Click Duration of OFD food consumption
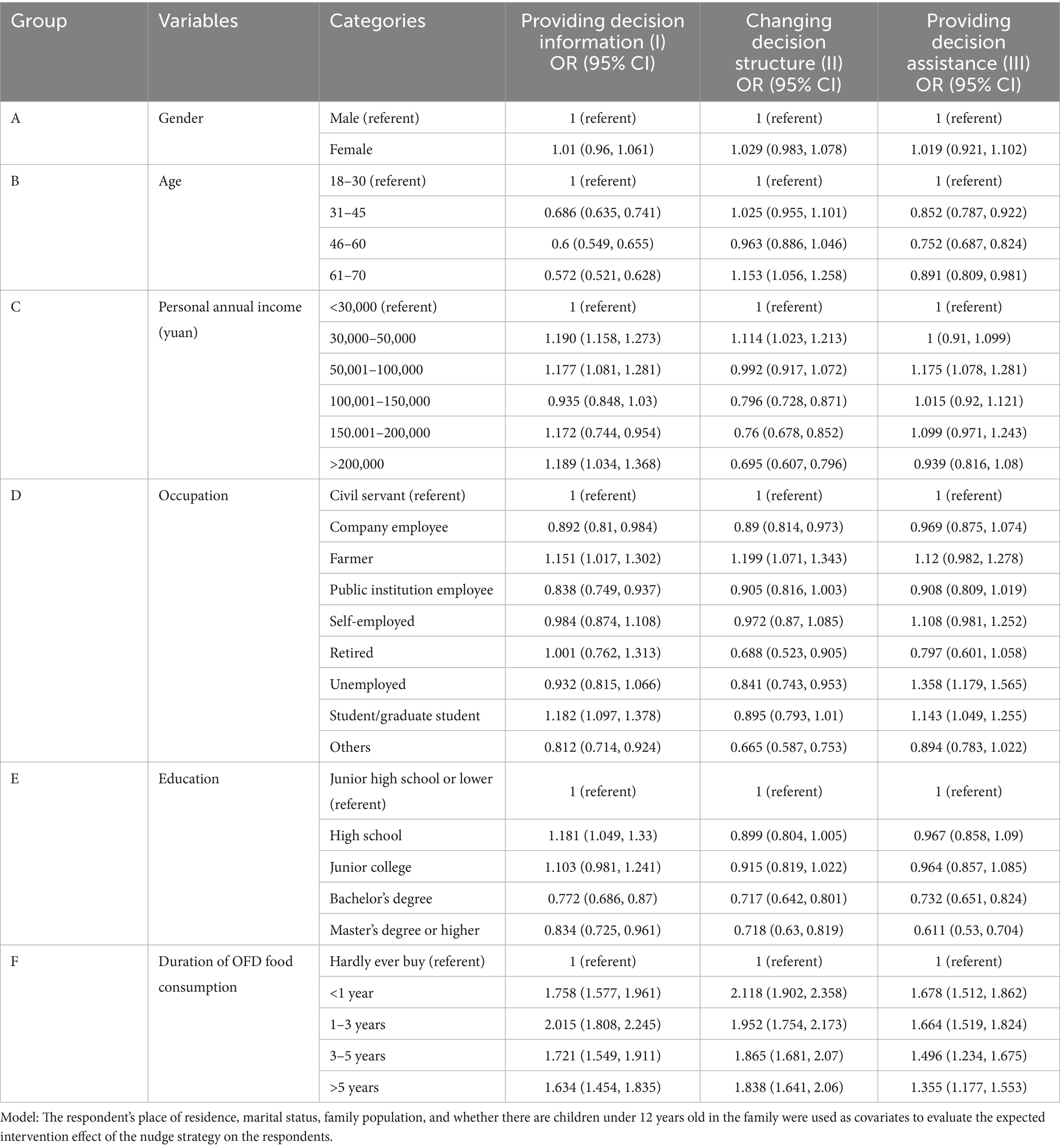The width and height of the screenshot is (1060, 1148). (x=226, y=974)
